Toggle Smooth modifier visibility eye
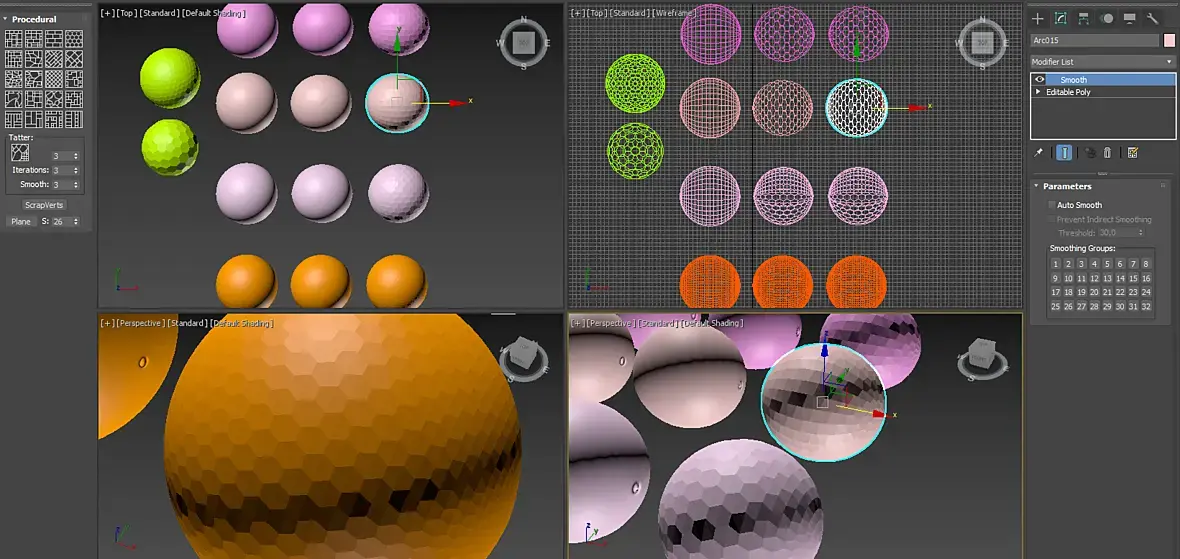 (x=1041, y=80)
